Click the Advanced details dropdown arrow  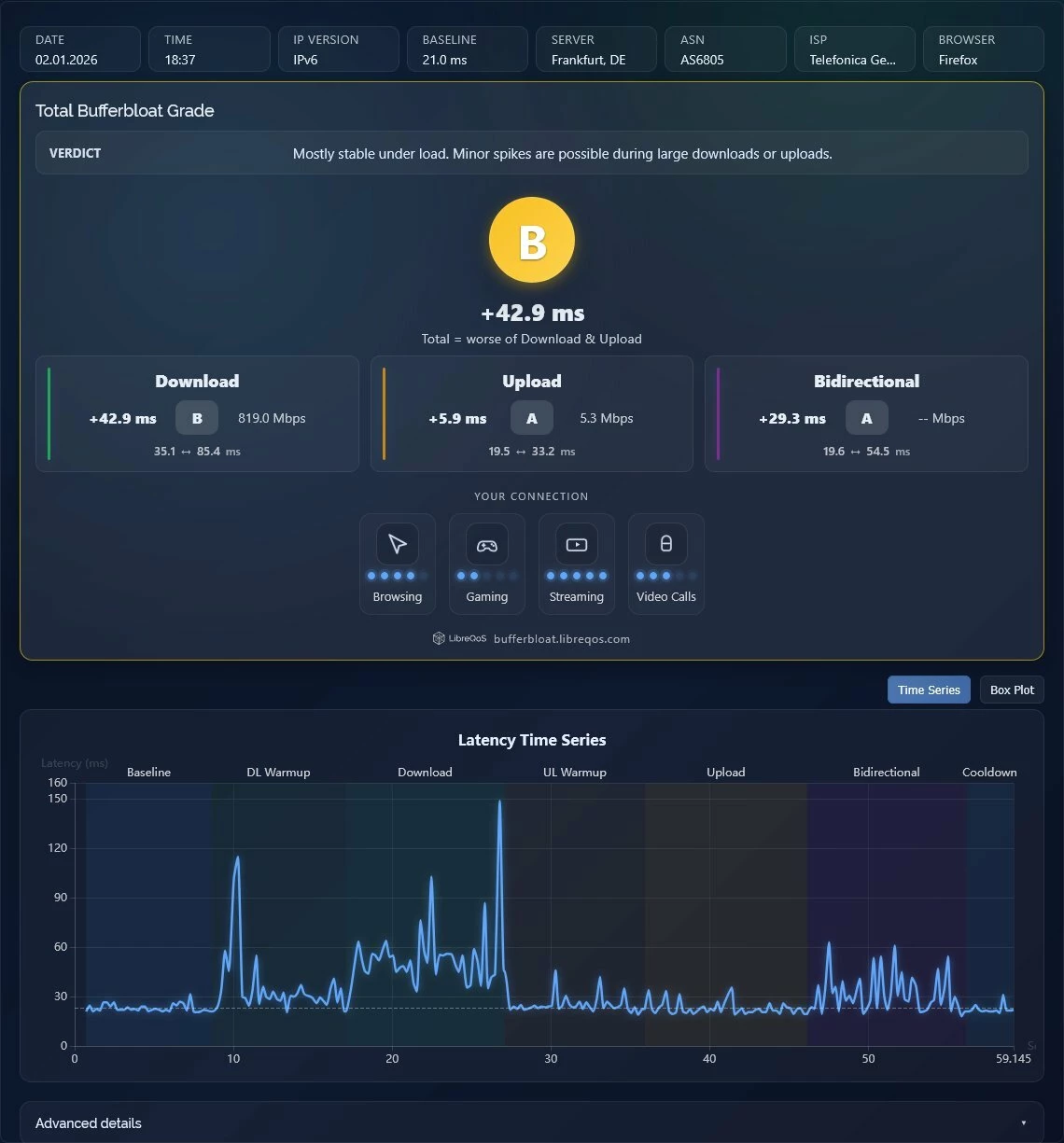click(x=1024, y=1123)
